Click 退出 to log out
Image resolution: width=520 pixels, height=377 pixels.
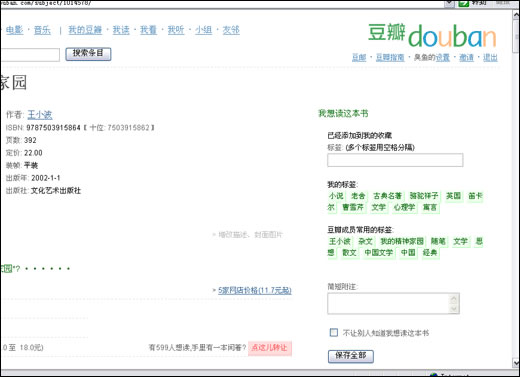(490, 57)
